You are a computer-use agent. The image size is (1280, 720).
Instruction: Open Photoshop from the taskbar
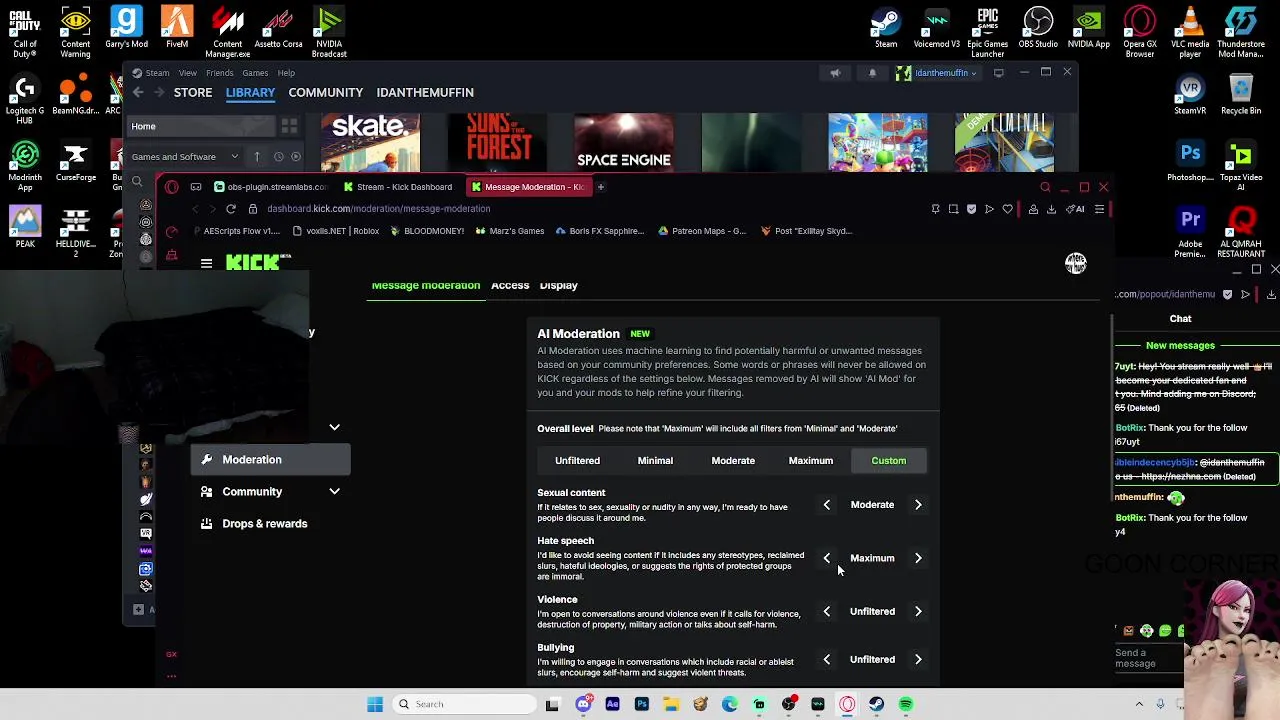pos(642,704)
